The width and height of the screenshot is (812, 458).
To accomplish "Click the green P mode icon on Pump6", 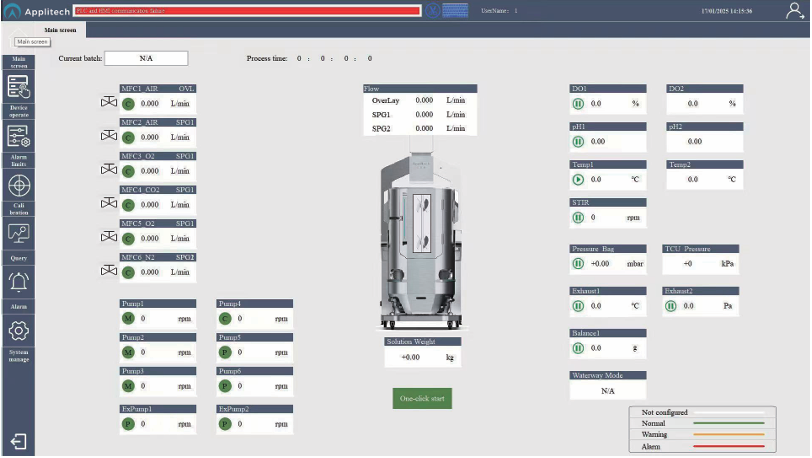I will click(225, 387).
